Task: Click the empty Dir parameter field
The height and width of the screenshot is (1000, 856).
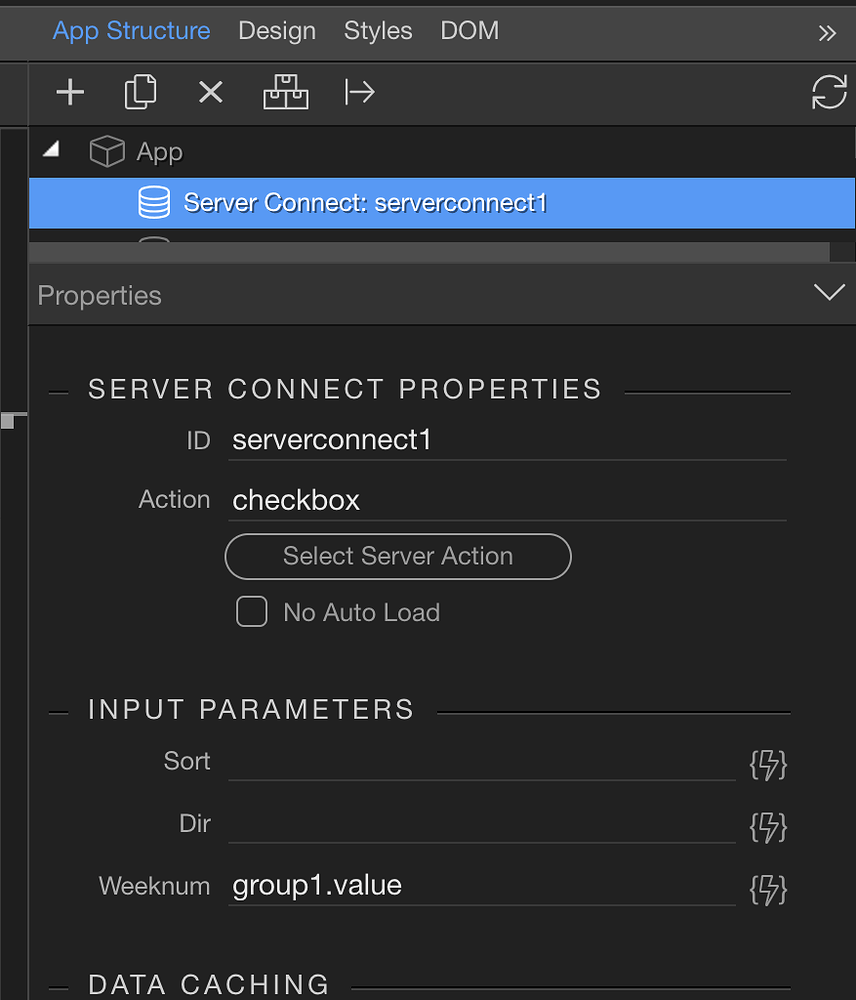Action: point(482,825)
